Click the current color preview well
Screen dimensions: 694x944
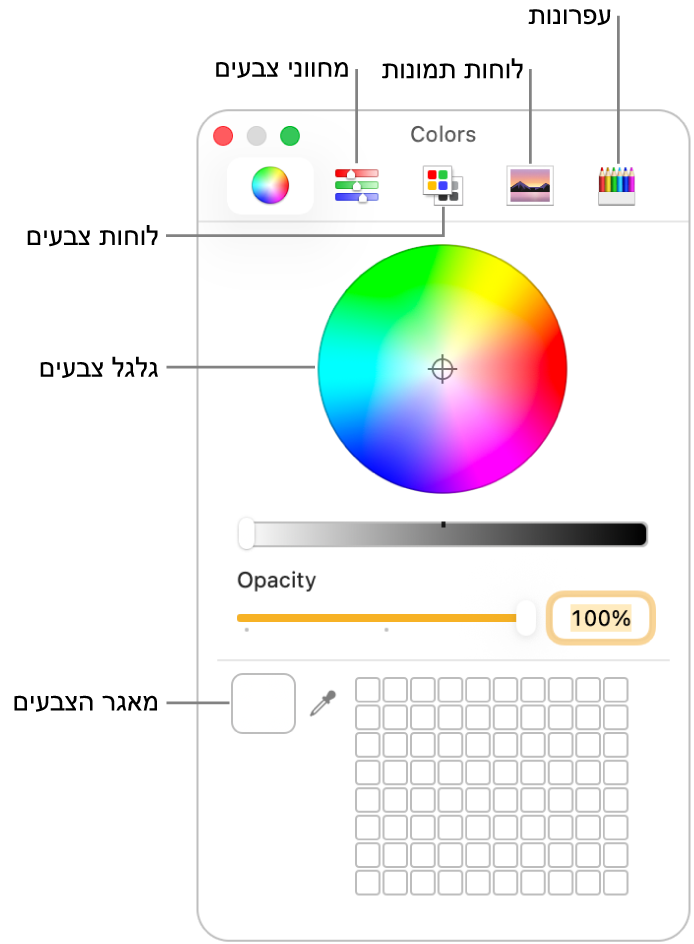263,704
